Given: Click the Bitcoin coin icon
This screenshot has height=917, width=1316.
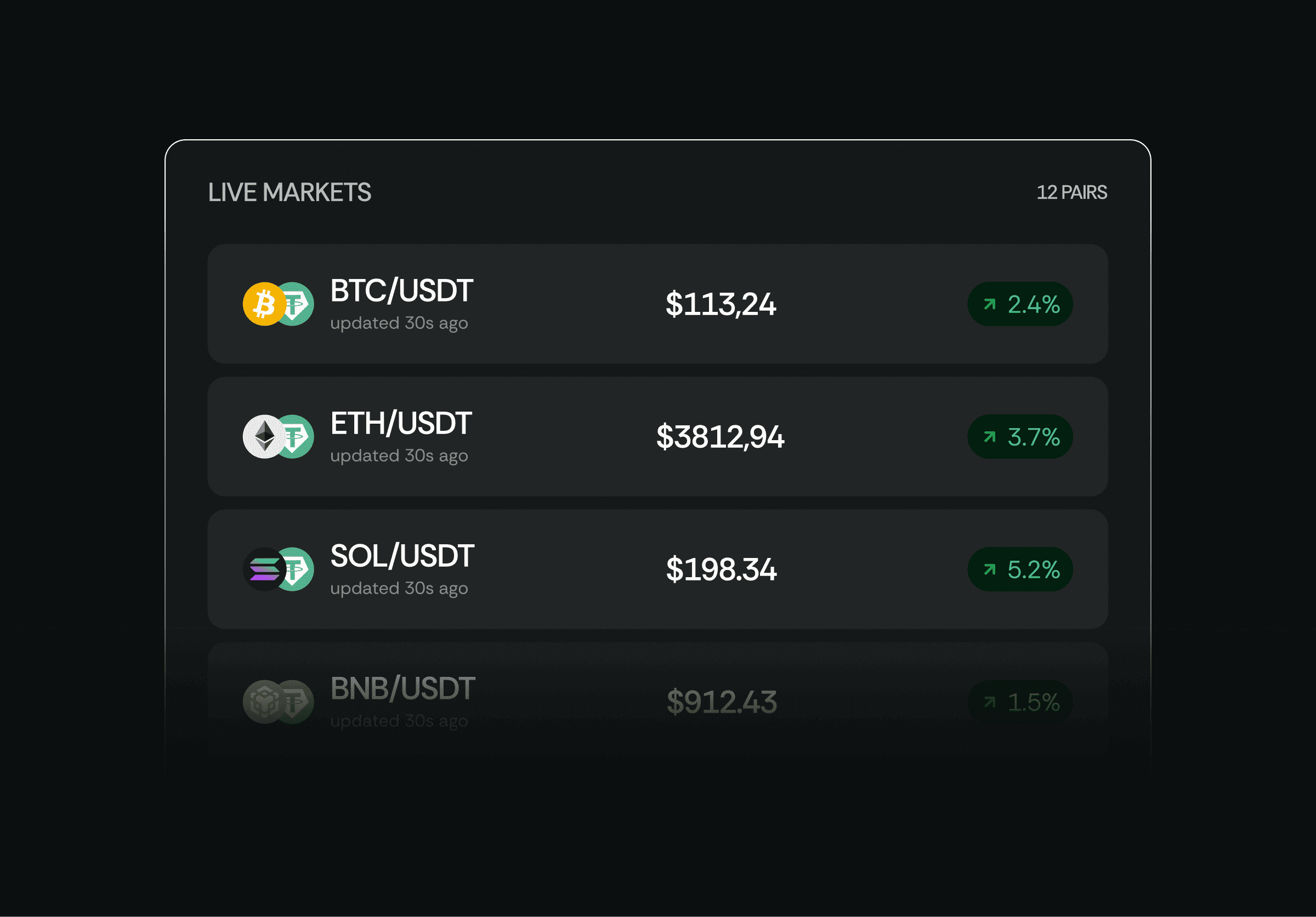Looking at the screenshot, I should [x=265, y=304].
